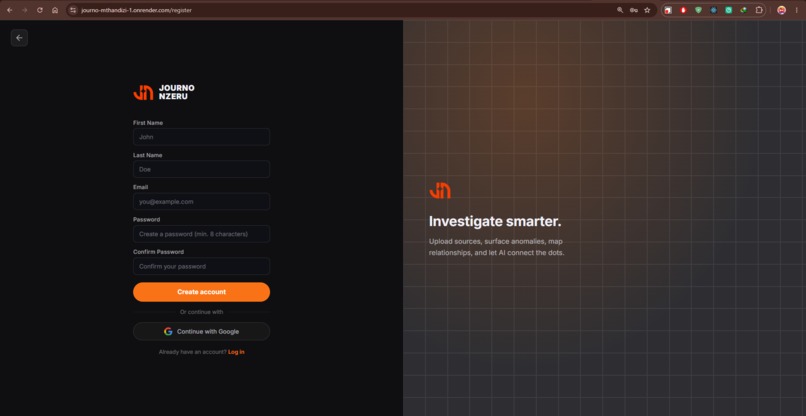Focus the Confirm Password field
Image resolution: width=806 pixels, height=416 pixels.
[202, 266]
